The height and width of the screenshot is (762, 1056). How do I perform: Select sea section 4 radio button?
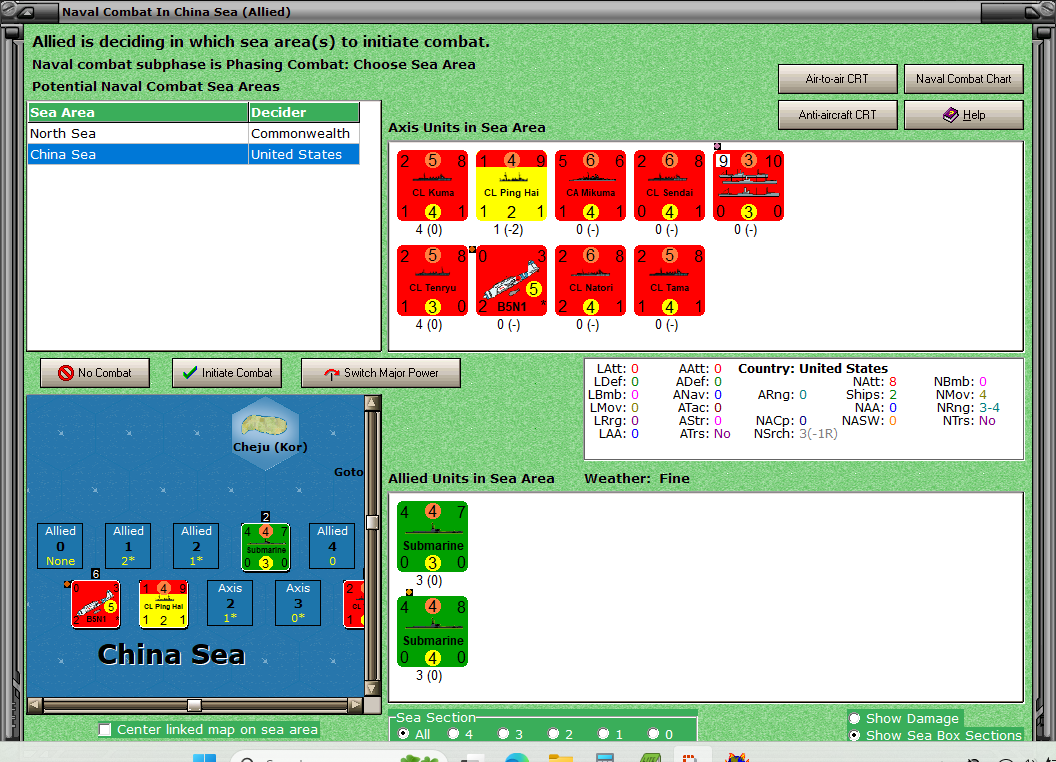click(453, 734)
